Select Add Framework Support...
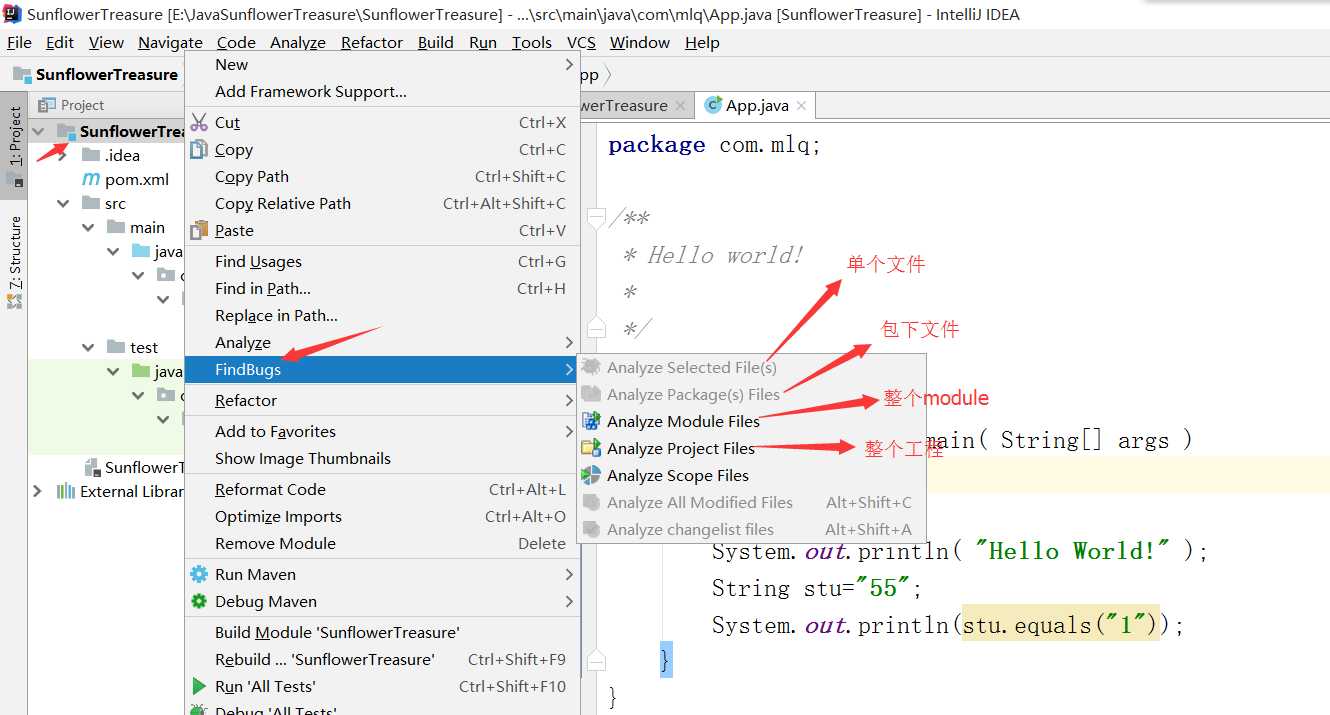The height and width of the screenshot is (715, 1330). (x=382, y=91)
